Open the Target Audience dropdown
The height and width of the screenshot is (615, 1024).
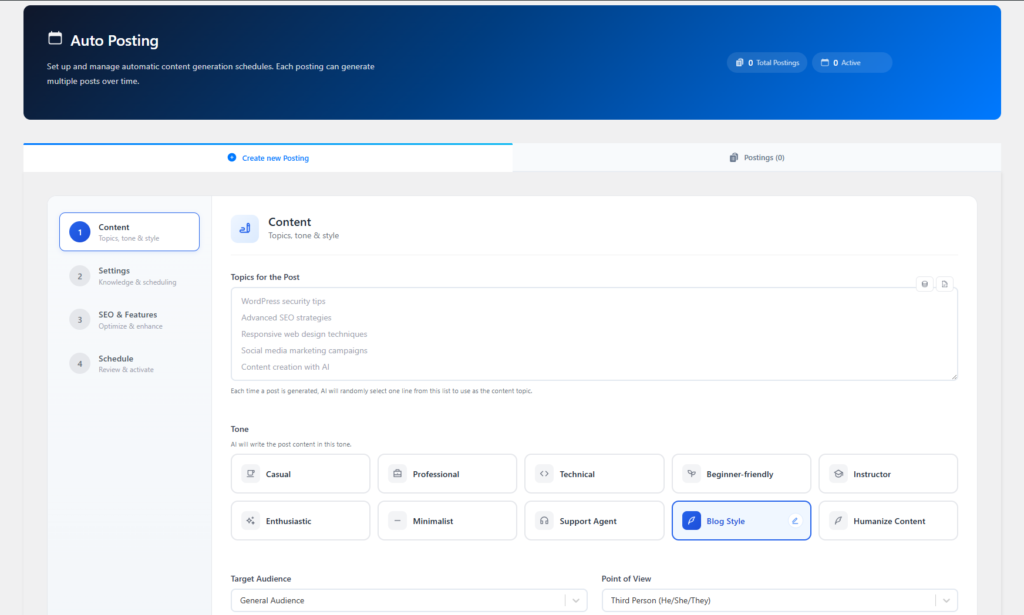tap(410, 602)
